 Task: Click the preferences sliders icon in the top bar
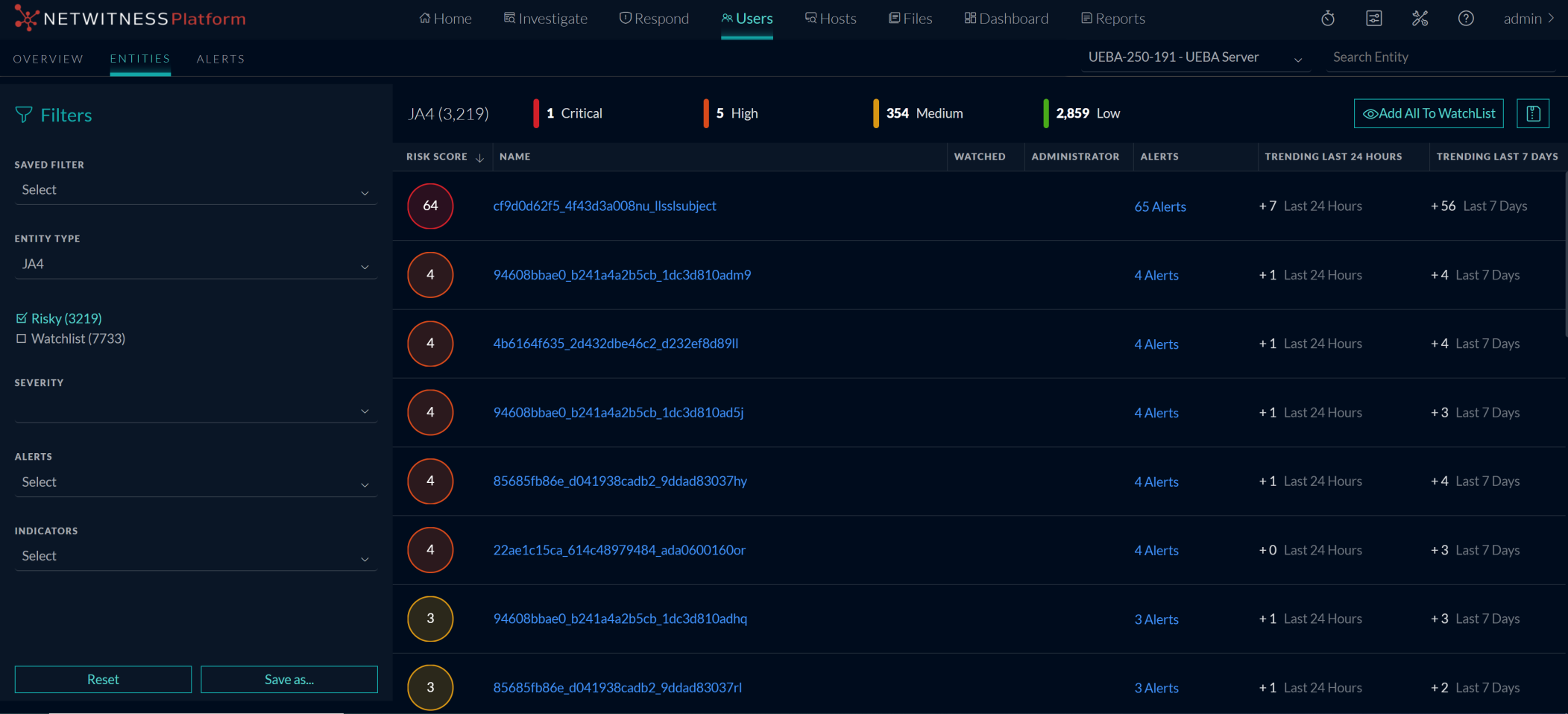pos(1374,18)
